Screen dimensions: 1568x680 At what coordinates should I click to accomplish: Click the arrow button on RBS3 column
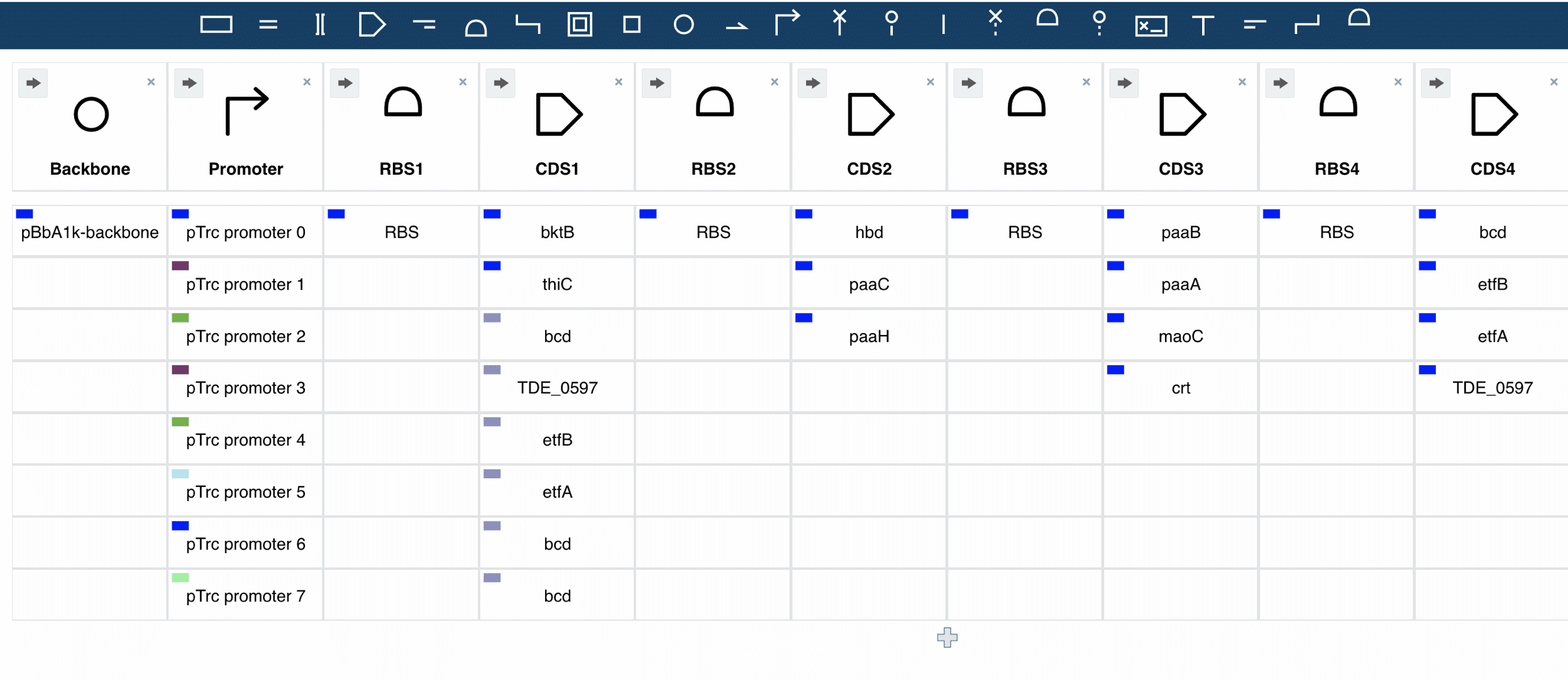[969, 83]
